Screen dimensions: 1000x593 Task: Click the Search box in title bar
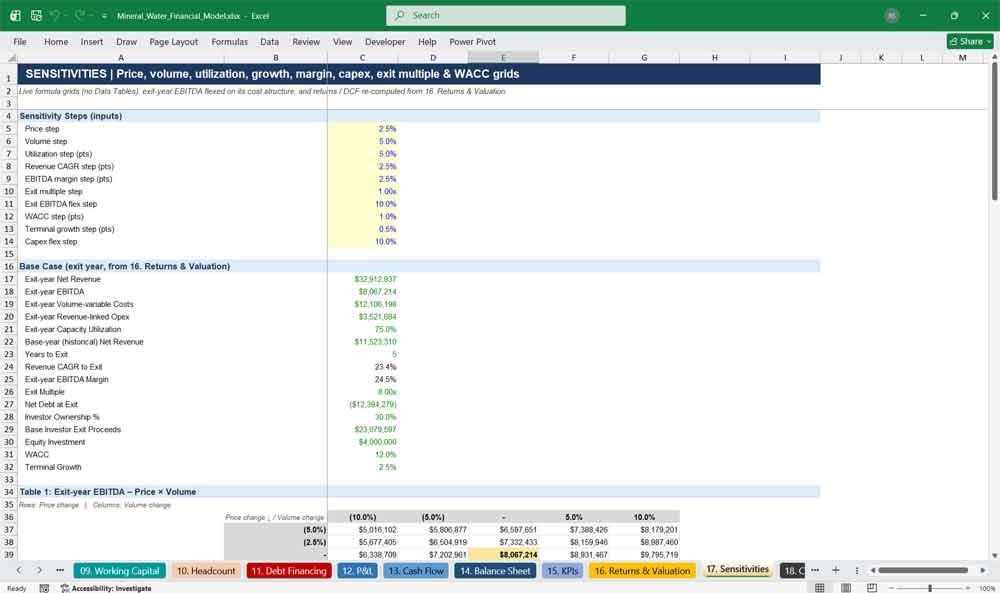click(x=506, y=15)
